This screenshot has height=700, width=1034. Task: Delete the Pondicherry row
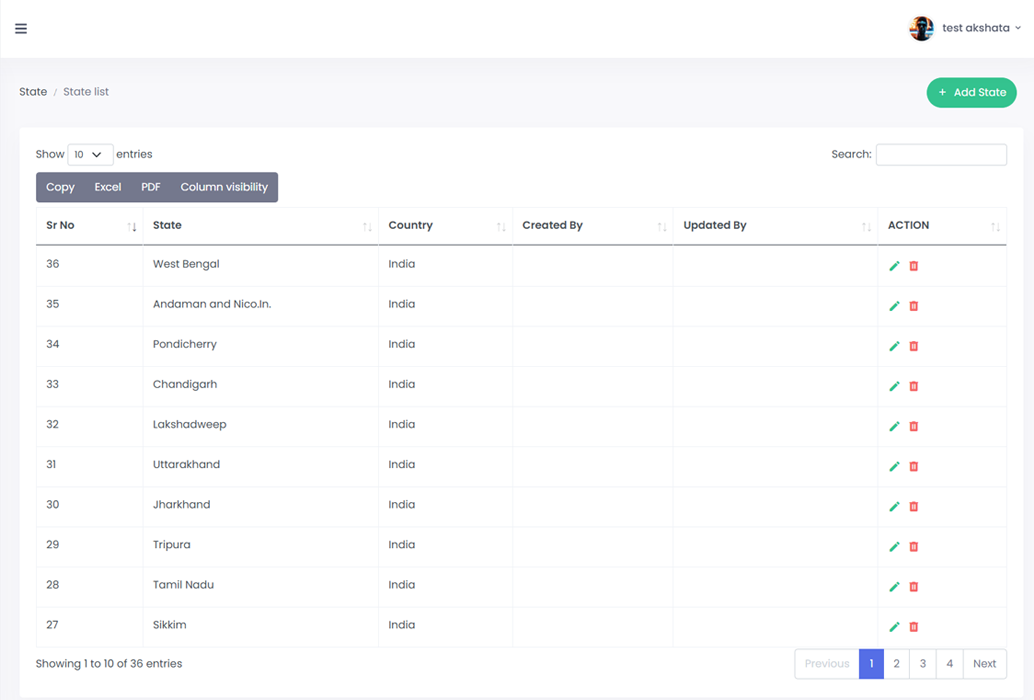(x=913, y=346)
